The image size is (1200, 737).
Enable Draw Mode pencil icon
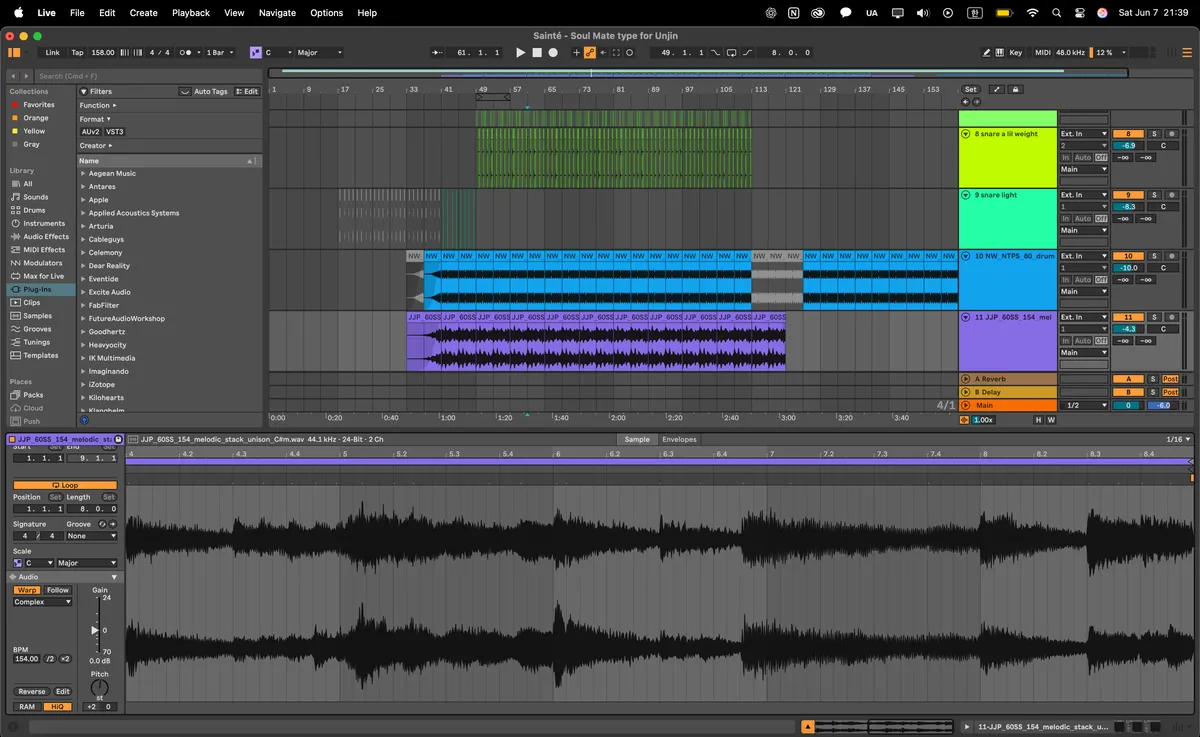(987, 52)
